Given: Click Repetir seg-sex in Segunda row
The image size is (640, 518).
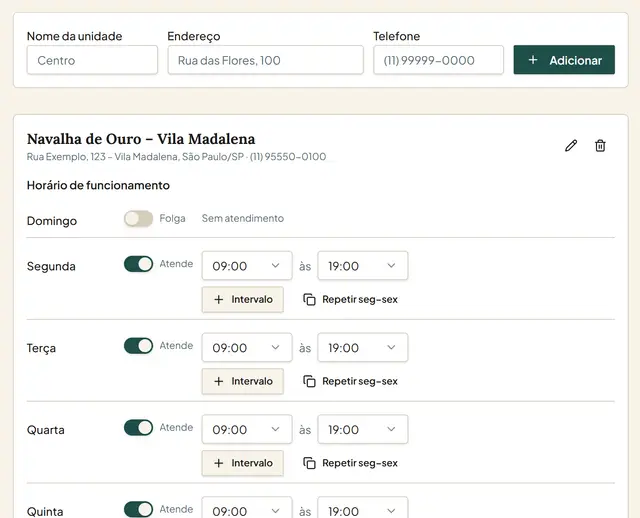Looking at the screenshot, I should [x=350, y=300].
